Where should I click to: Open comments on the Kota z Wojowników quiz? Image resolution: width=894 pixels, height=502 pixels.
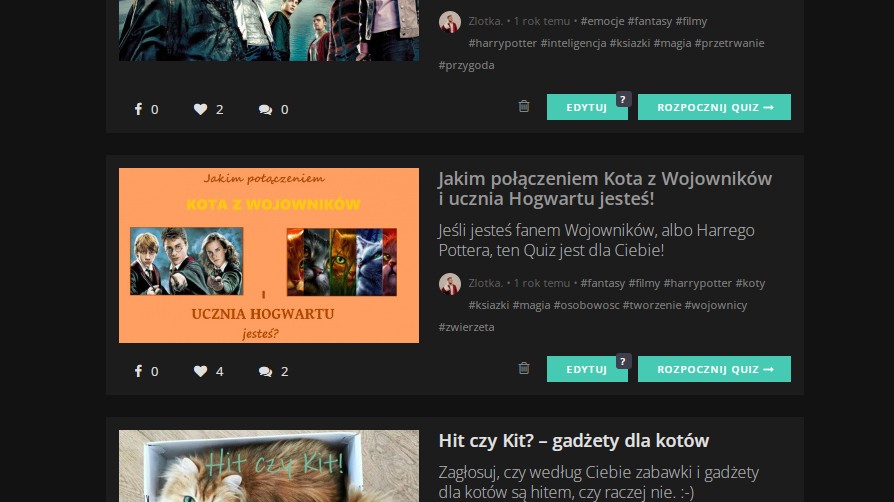tap(265, 371)
